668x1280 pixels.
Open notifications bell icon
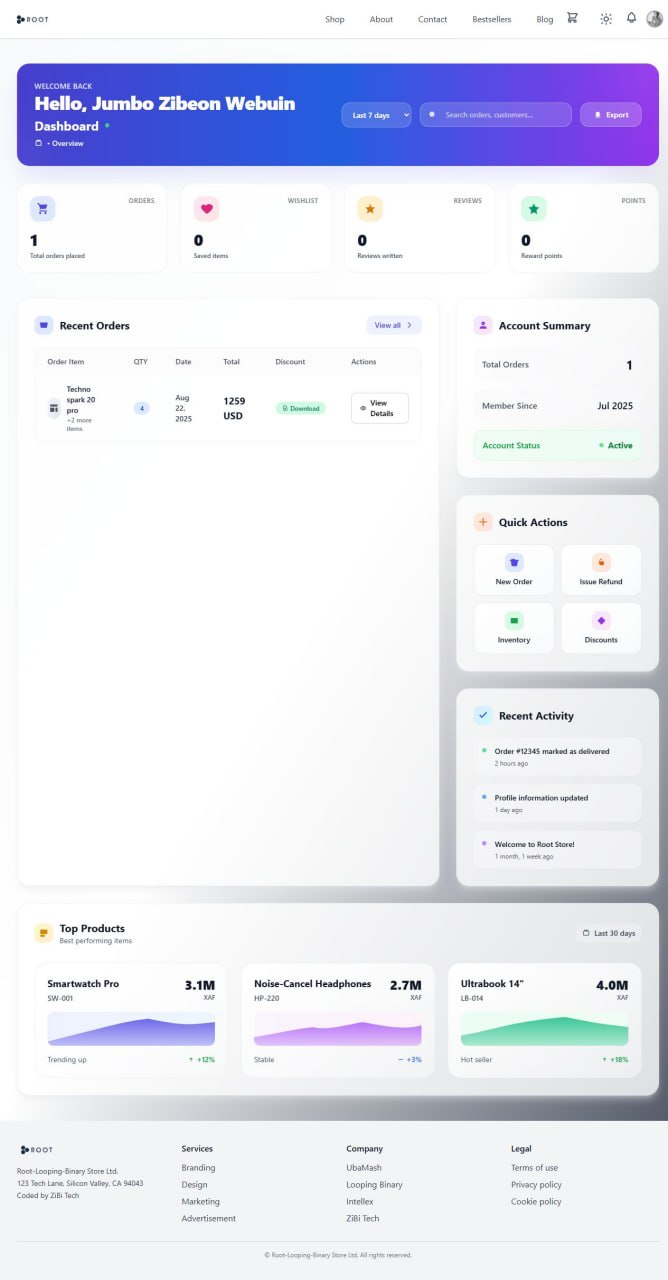pos(631,18)
